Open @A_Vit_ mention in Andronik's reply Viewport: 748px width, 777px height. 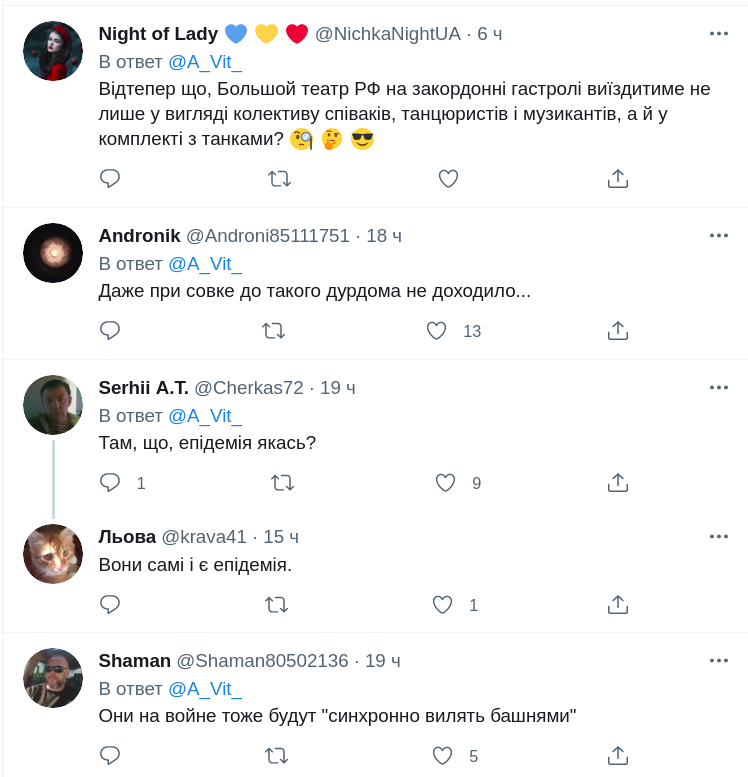(205, 264)
